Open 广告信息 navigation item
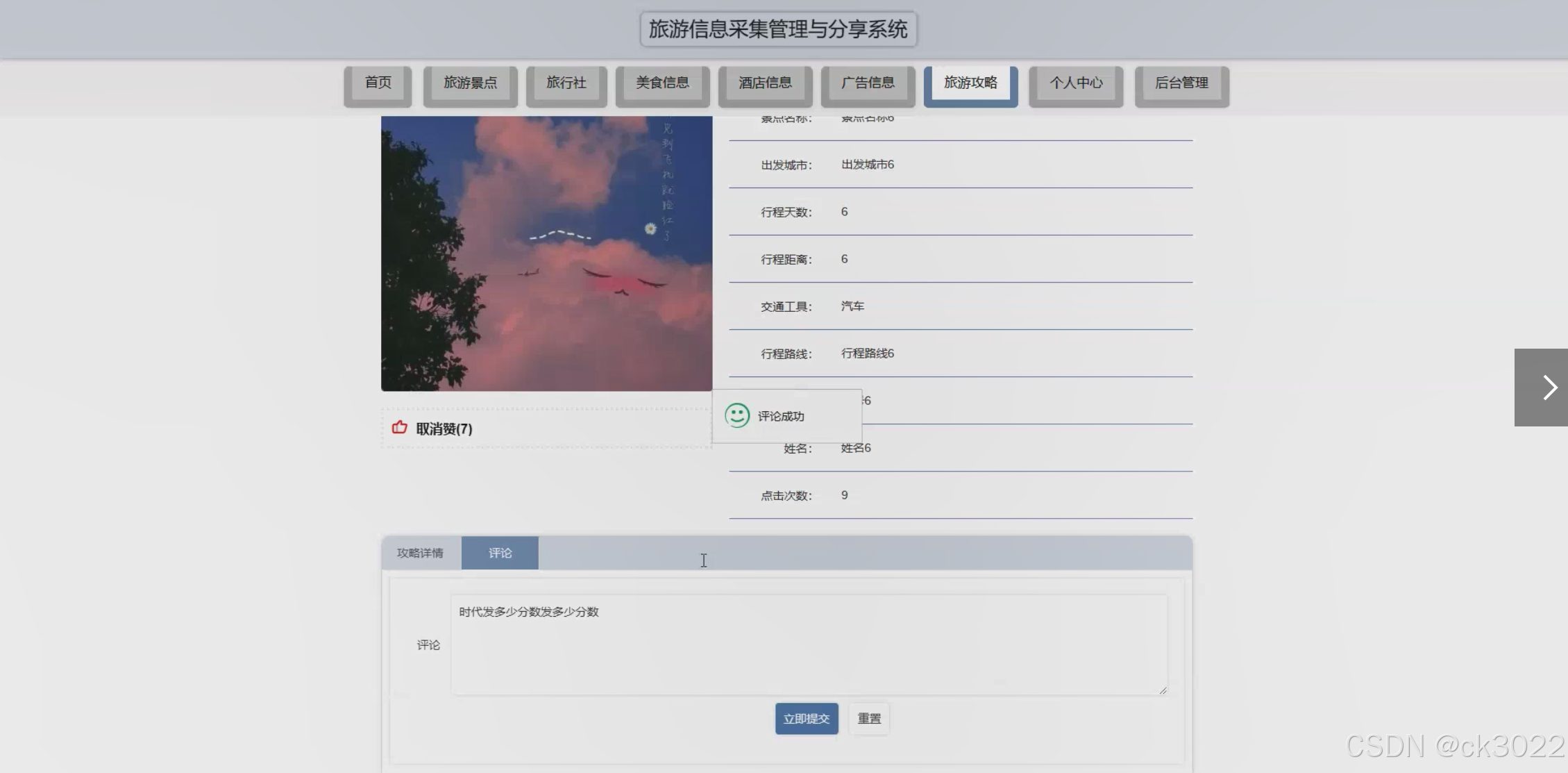 (x=868, y=83)
